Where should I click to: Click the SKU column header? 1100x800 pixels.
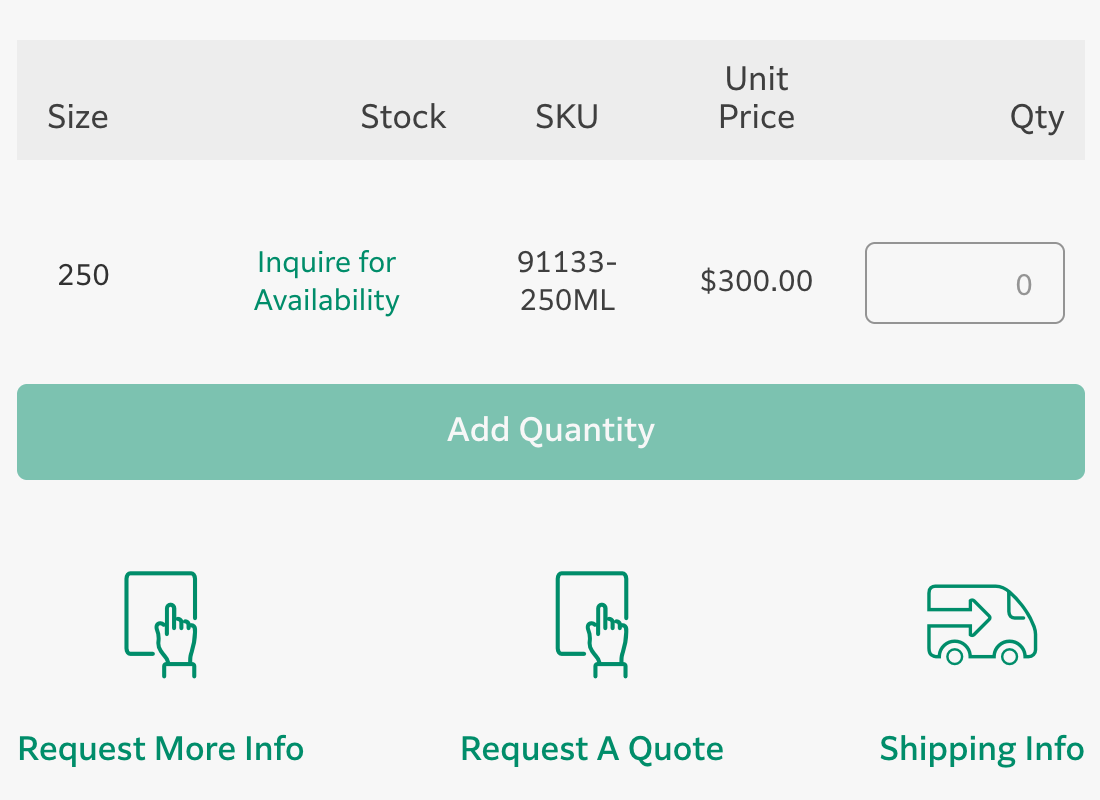click(x=567, y=117)
